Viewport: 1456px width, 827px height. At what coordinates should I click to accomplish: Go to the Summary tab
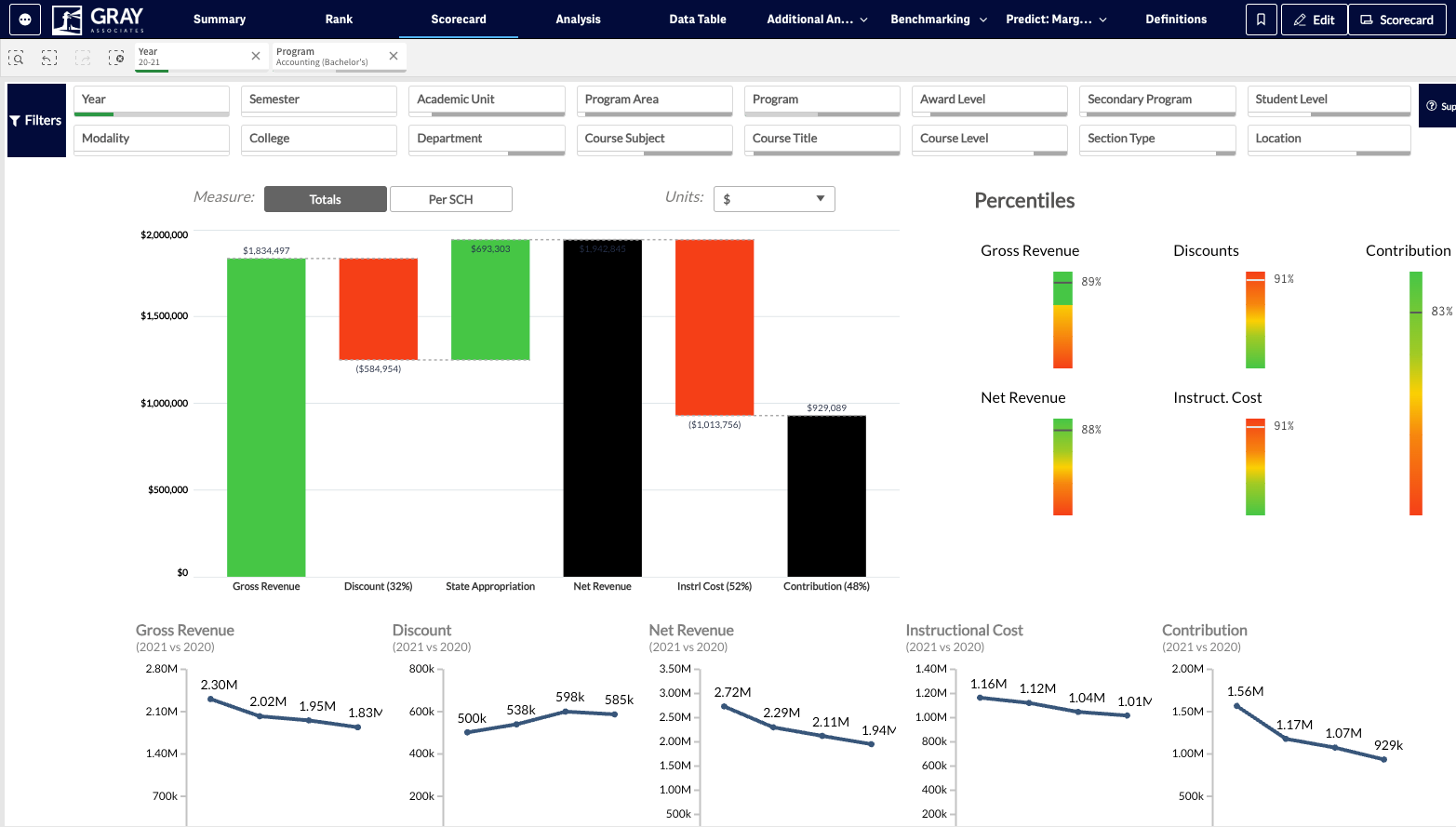[220, 19]
